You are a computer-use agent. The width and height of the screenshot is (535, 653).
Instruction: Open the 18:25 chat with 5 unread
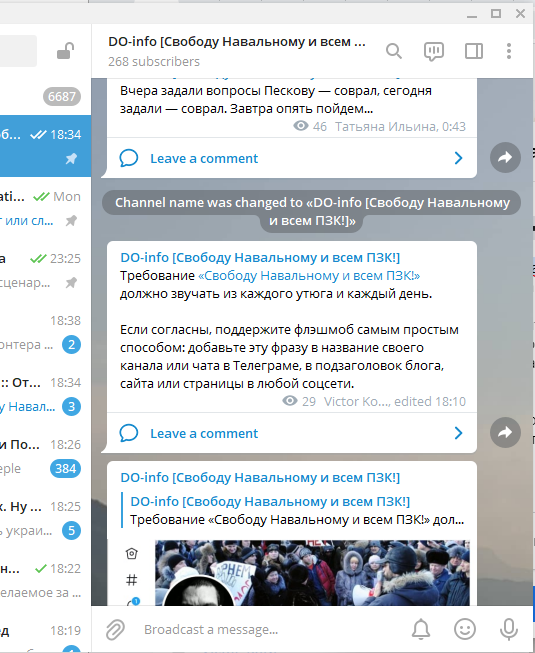click(45, 518)
